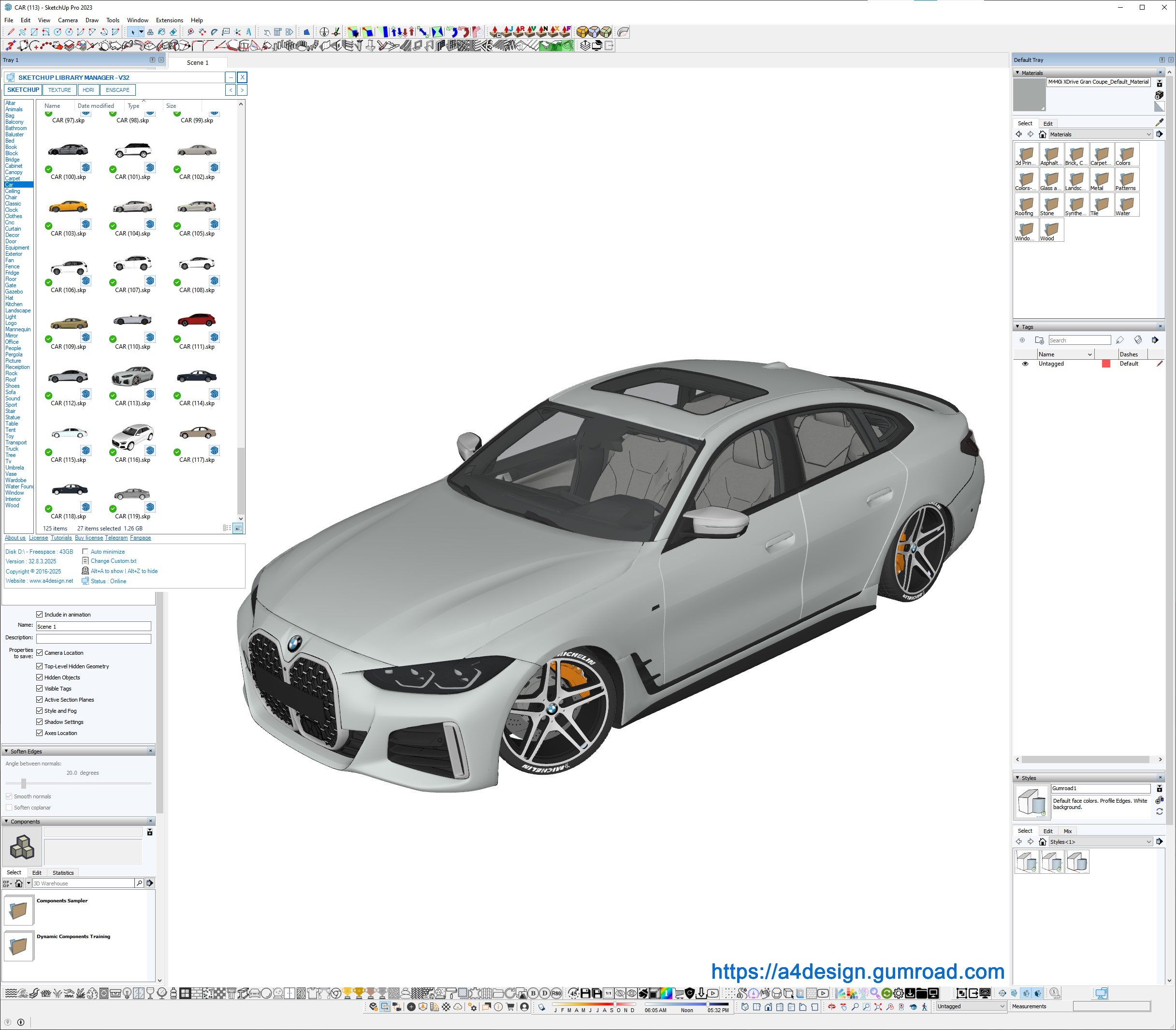Select the CAR (111).skp thumbnail
The height and width of the screenshot is (1030, 1176).
[196, 320]
